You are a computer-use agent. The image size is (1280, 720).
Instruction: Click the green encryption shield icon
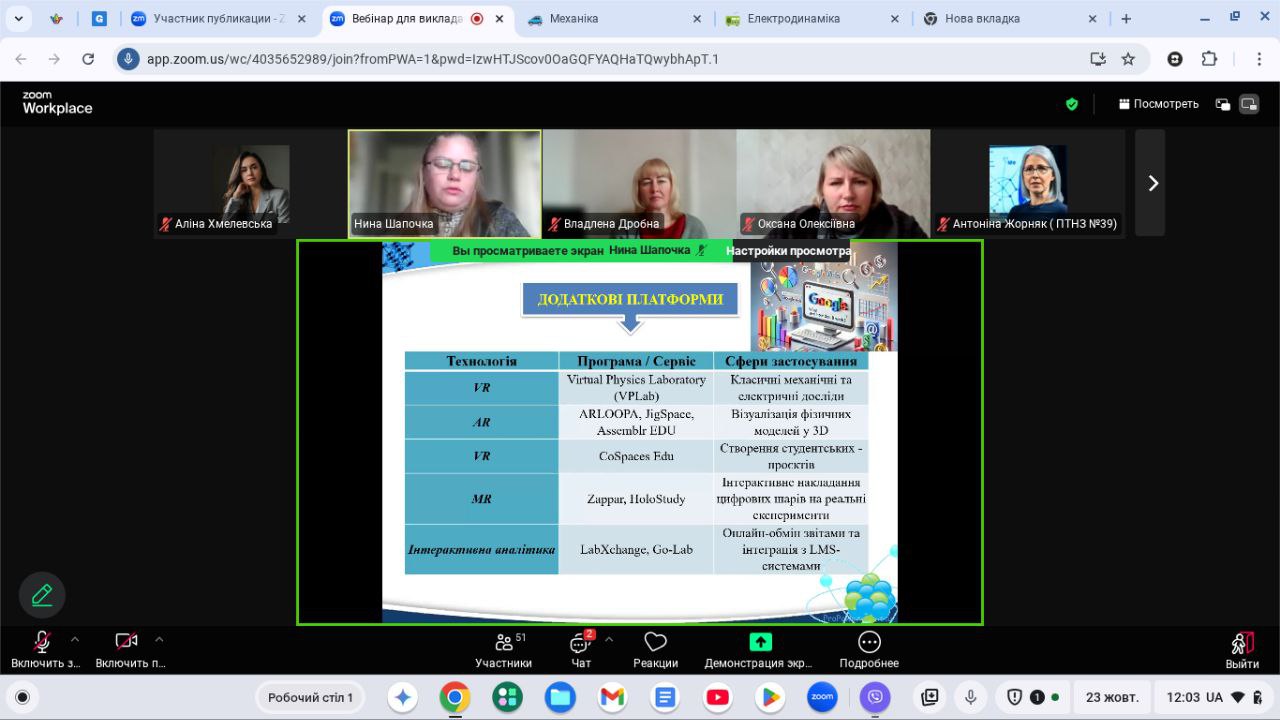1072,104
